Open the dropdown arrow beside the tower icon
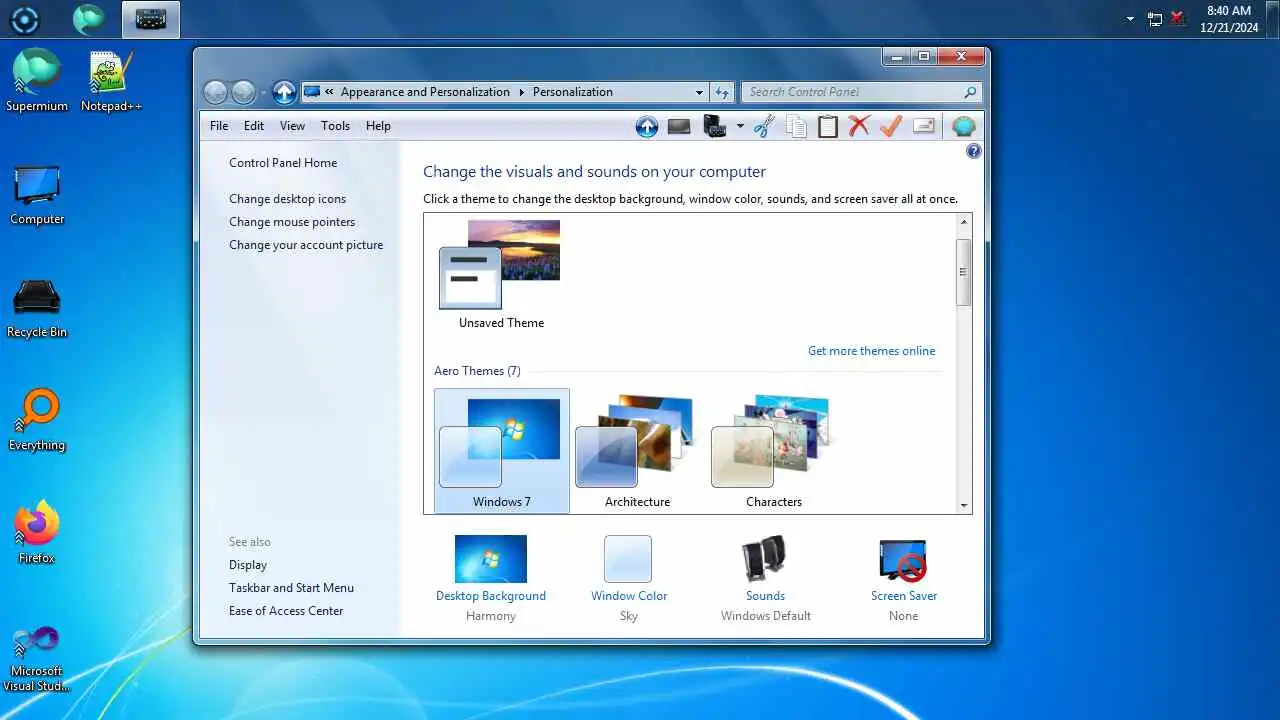 tap(740, 126)
